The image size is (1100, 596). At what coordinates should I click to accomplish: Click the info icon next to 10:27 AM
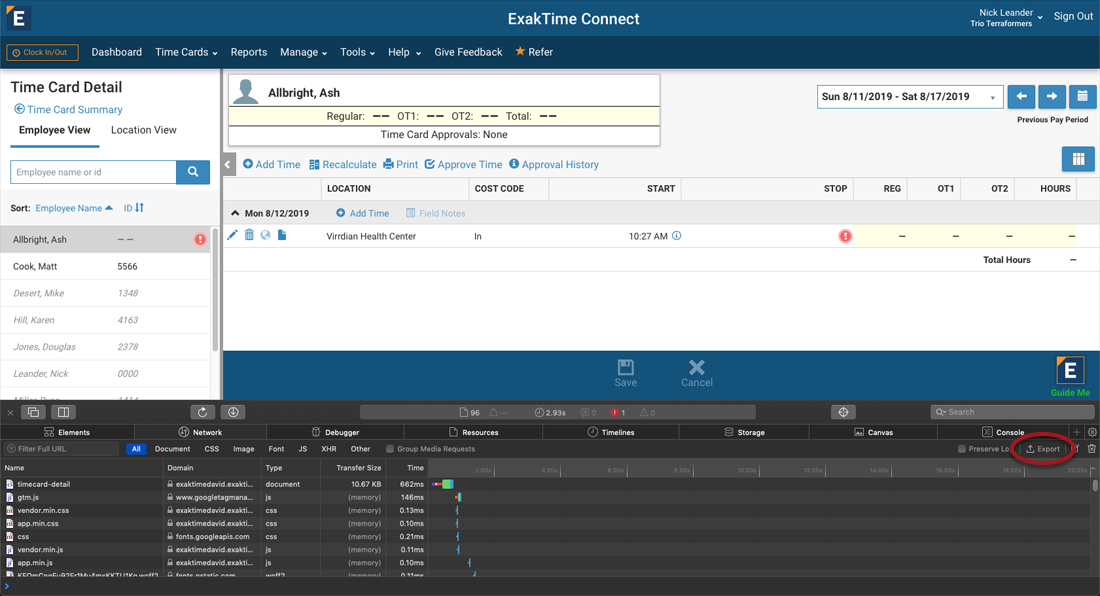pos(676,236)
